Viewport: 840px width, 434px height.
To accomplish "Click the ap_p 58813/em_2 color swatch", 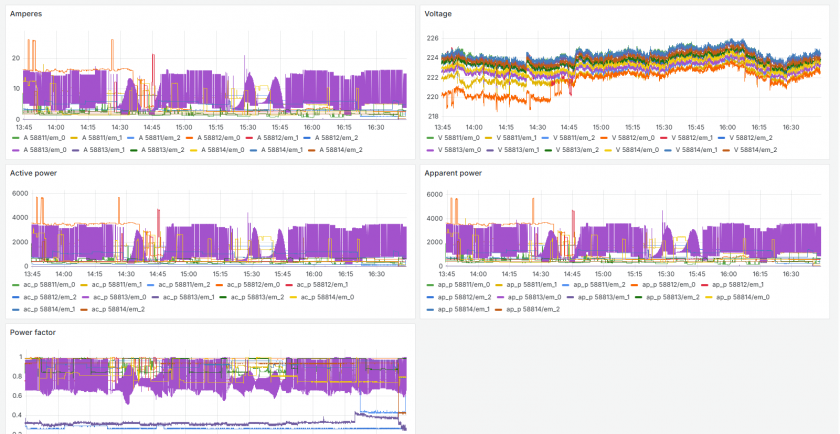I will 639,297.
